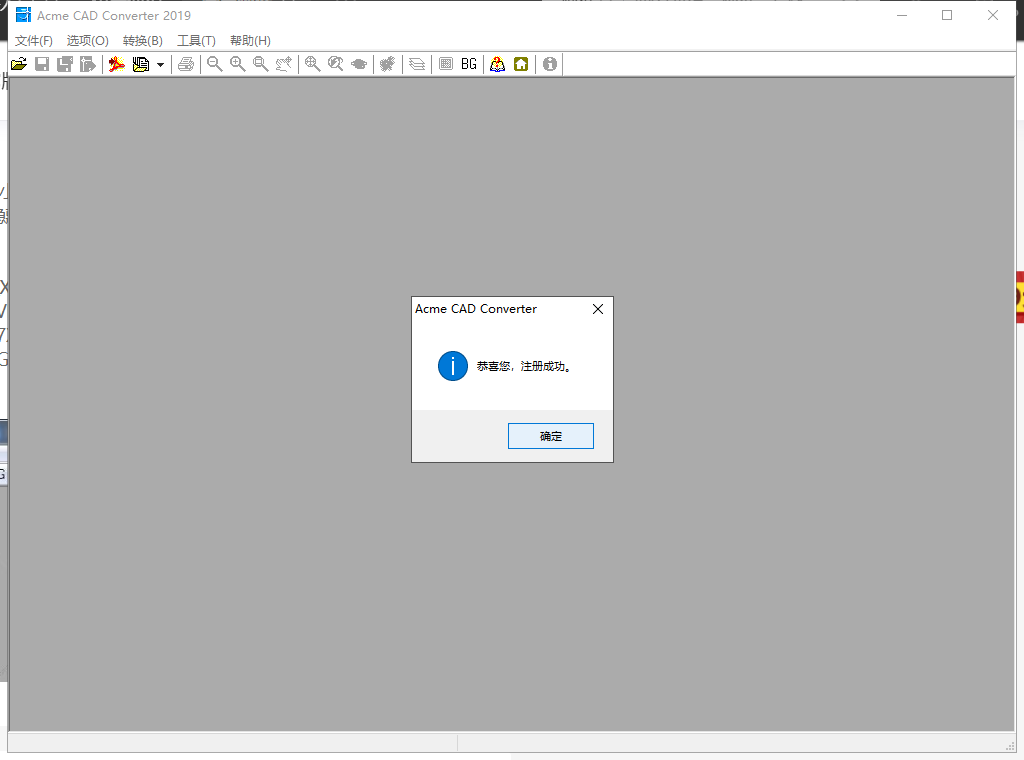Click the help book icon

[x=497, y=64]
